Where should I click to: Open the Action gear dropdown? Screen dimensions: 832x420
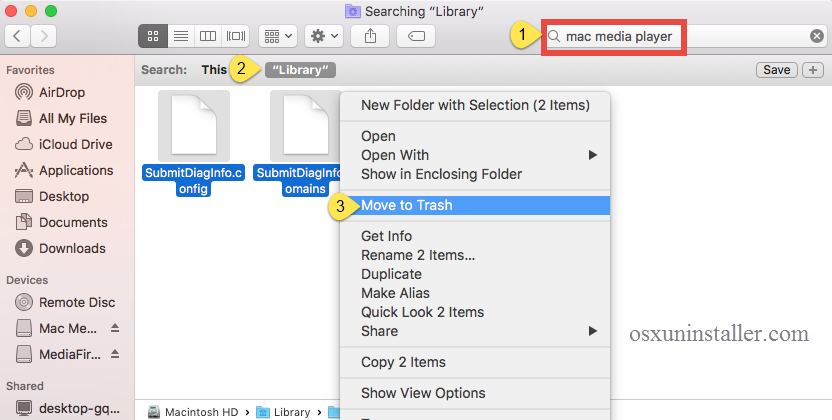pos(326,36)
